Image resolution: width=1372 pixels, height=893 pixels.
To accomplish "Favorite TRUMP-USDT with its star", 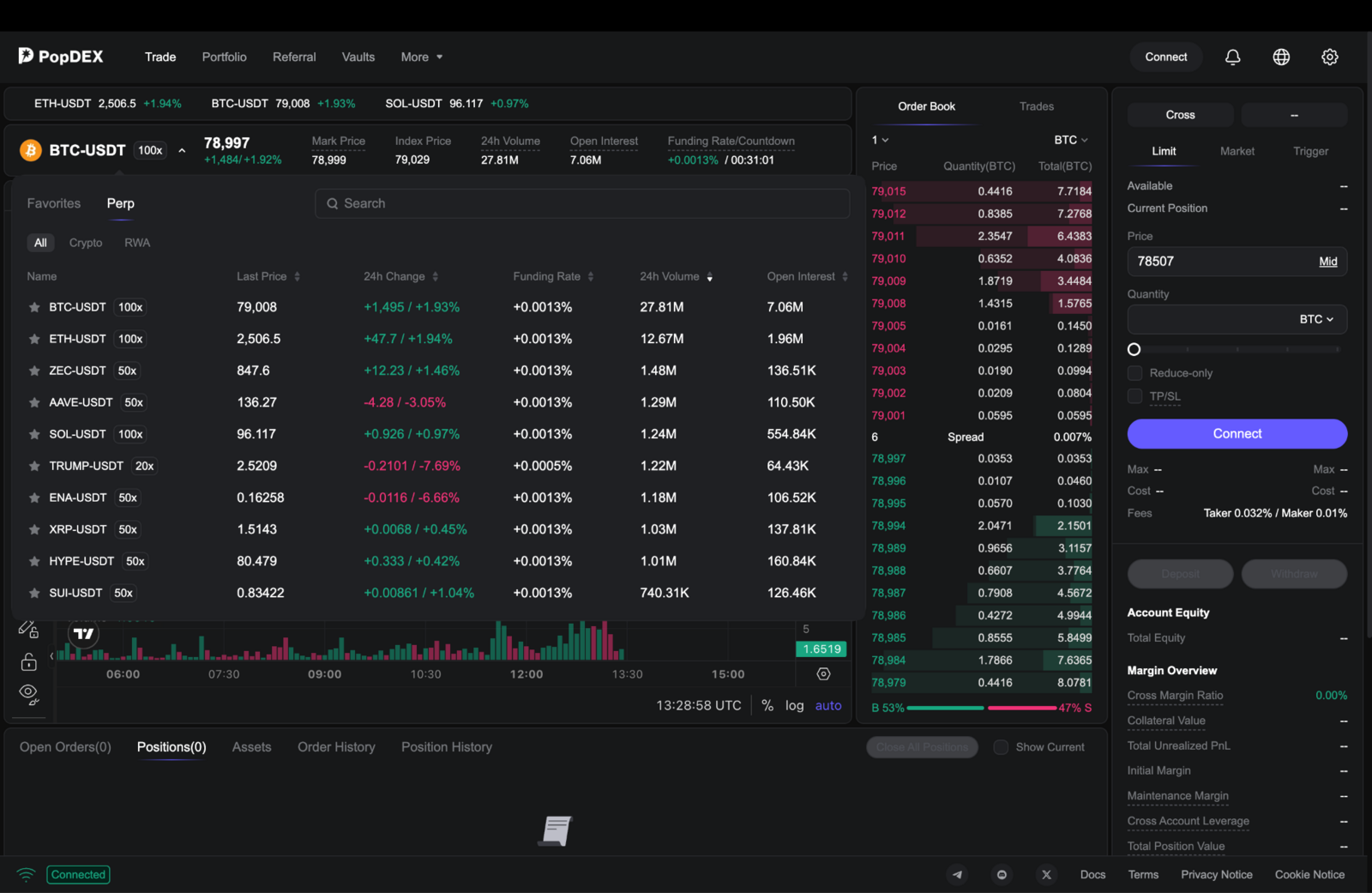I will click(34, 466).
